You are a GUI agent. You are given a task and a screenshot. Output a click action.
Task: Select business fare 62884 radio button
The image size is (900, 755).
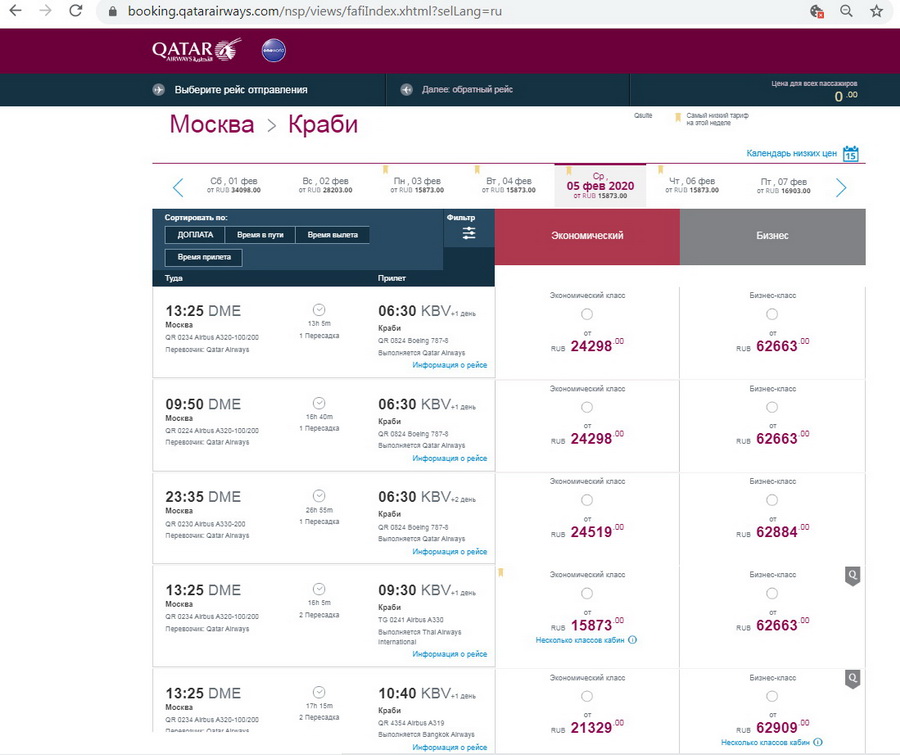point(772,500)
